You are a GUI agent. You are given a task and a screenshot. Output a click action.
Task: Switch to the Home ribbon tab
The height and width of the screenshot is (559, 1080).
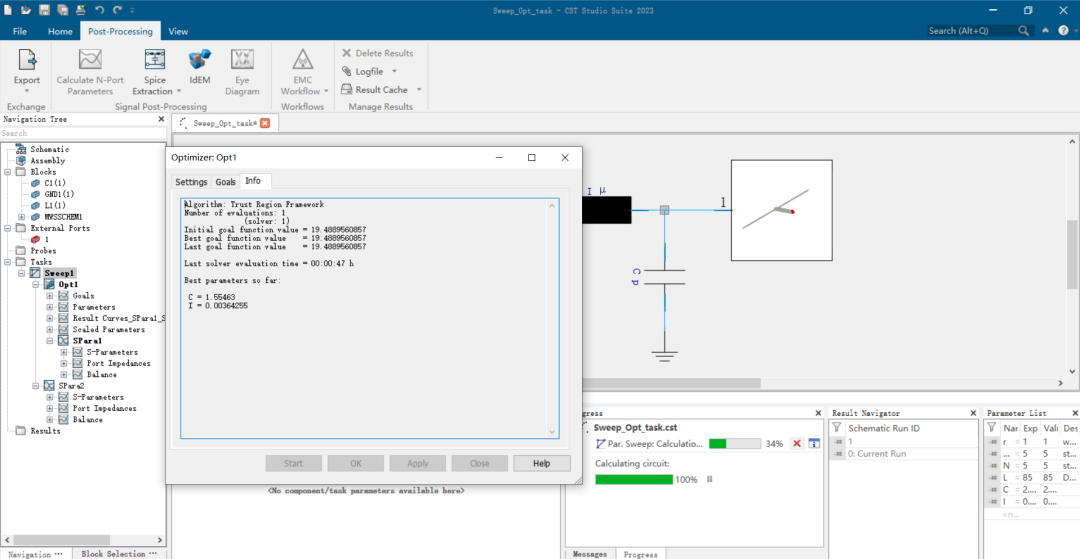tap(60, 31)
